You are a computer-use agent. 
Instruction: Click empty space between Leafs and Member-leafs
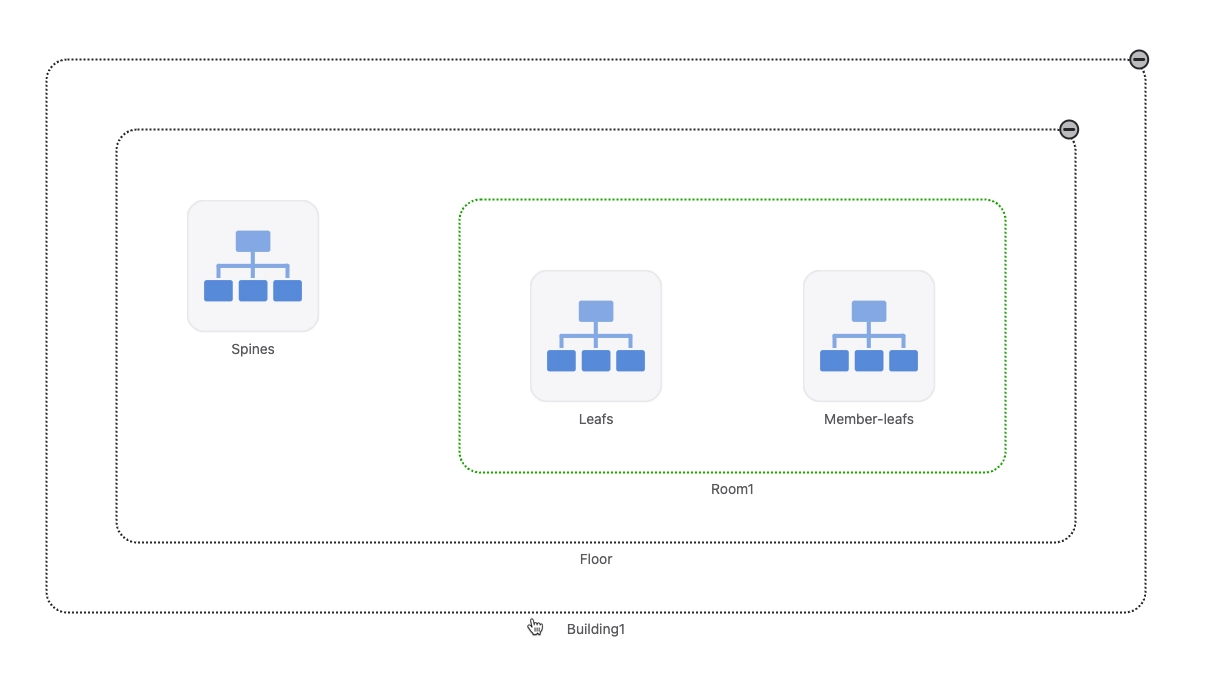tap(732, 336)
